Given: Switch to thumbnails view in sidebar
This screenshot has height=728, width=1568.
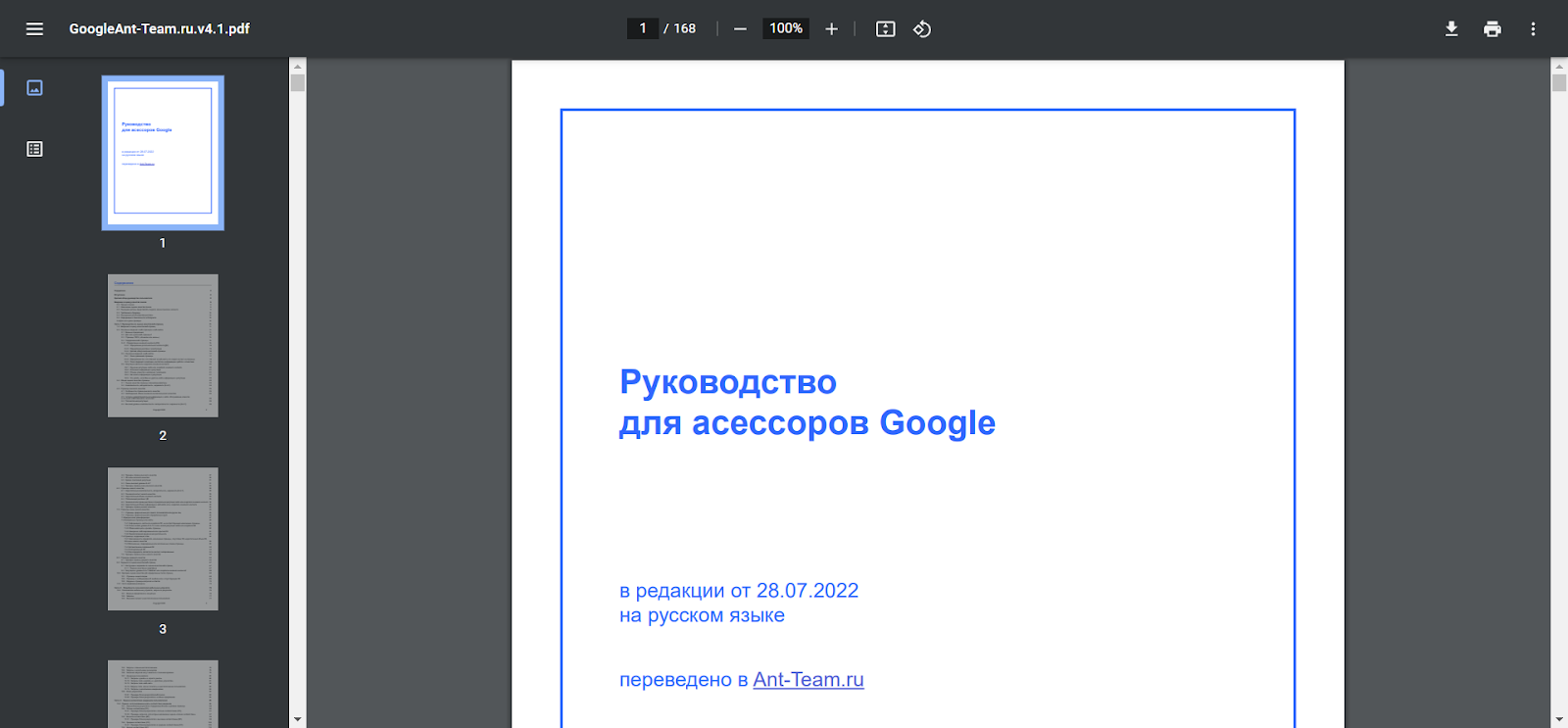Looking at the screenshot, I should 34,88.
